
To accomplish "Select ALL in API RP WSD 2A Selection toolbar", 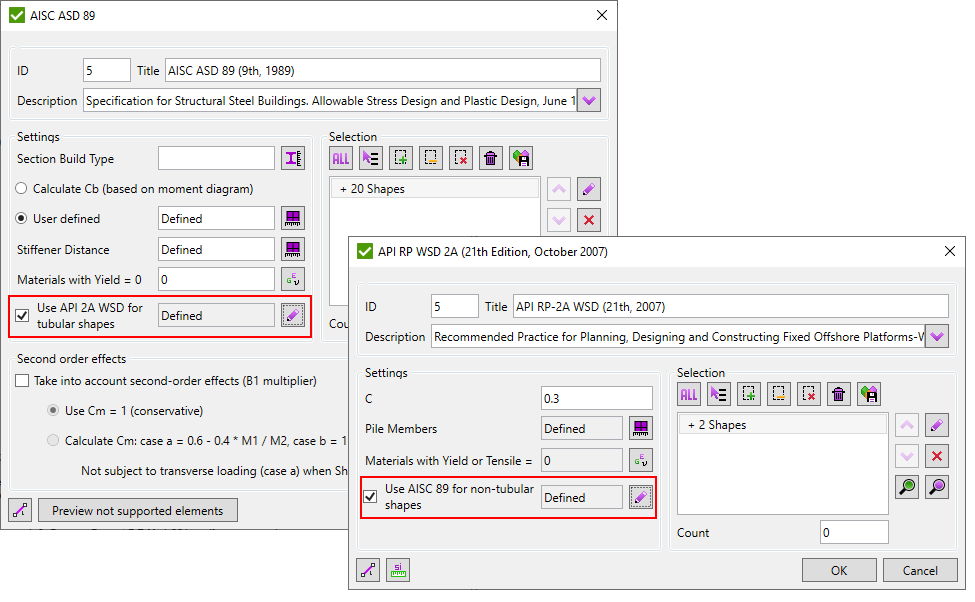I will (688, 394).
